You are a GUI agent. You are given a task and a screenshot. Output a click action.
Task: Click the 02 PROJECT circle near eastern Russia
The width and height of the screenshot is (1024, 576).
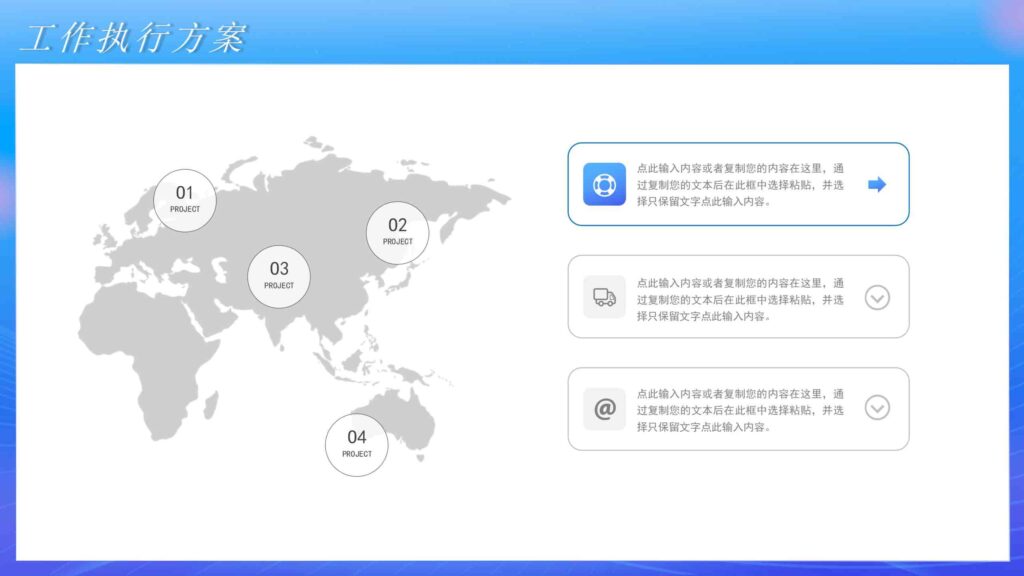click(x=396, y=233)
